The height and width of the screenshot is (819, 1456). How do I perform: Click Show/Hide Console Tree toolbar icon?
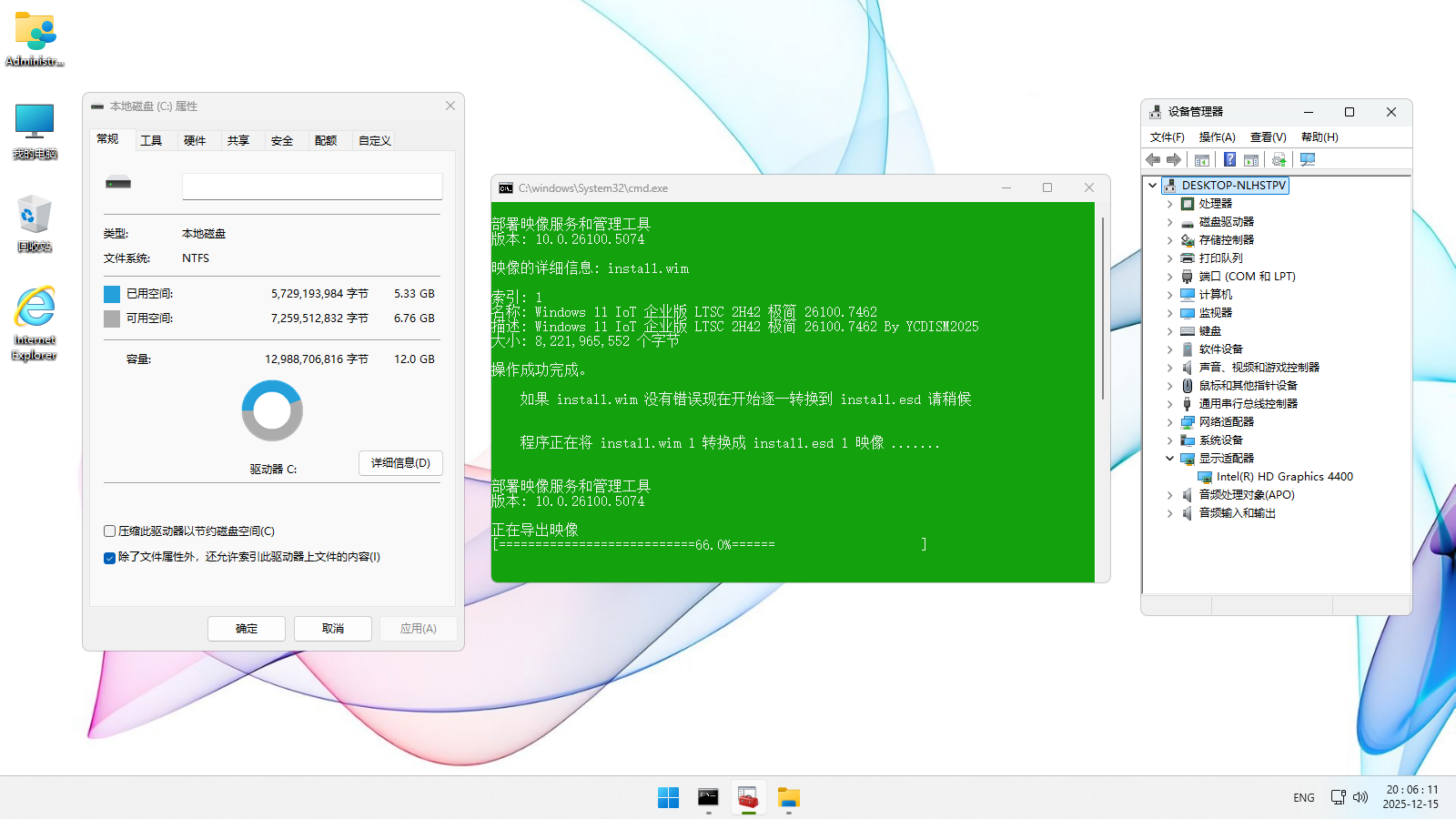(x=1202, y=160)
